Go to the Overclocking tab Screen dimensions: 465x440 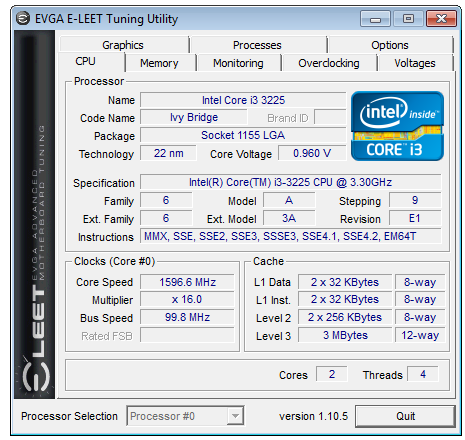[329, 63]
